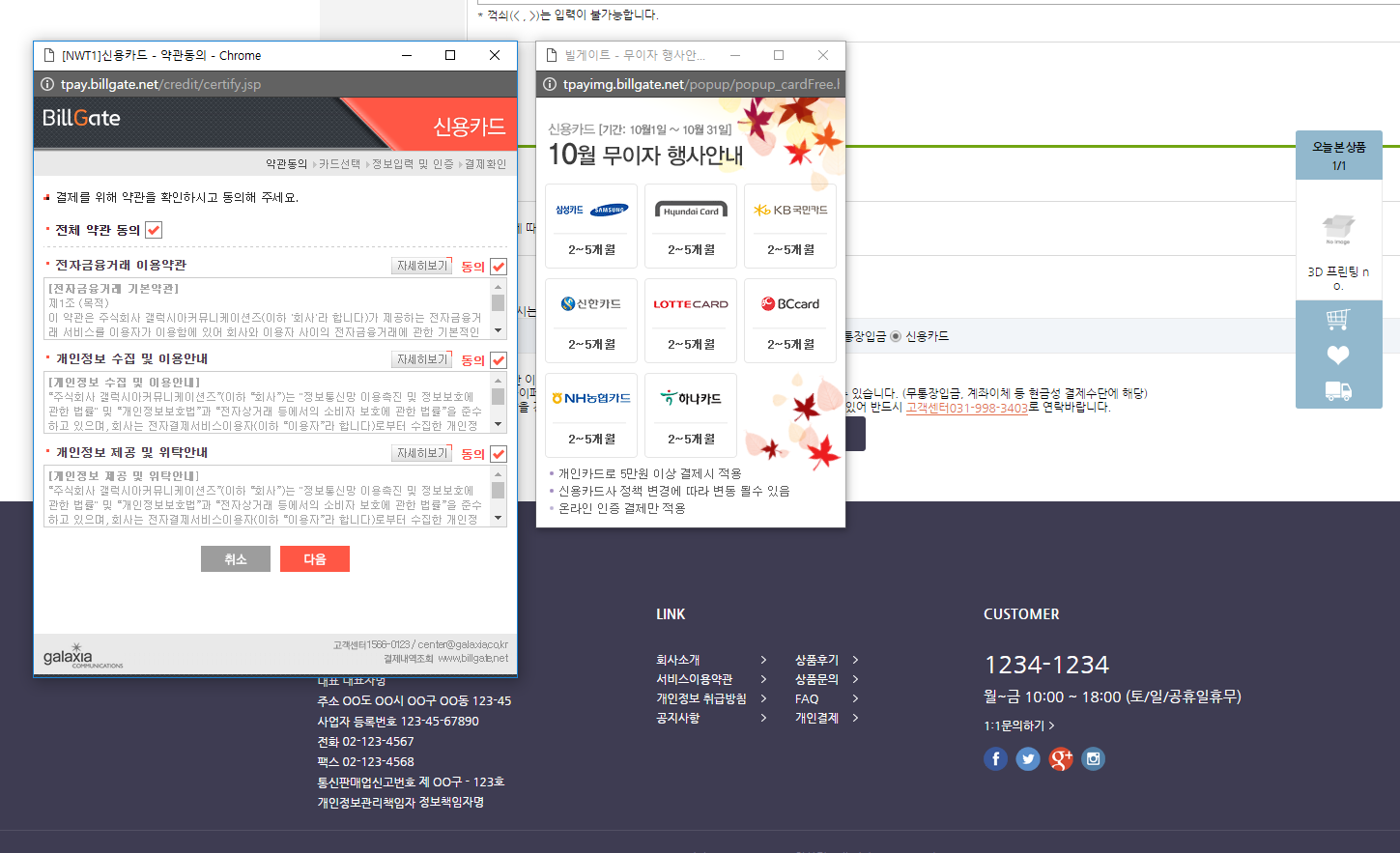Open the FAQ footer link
This screenshot has width=1400, height=853.
point(807,698)
